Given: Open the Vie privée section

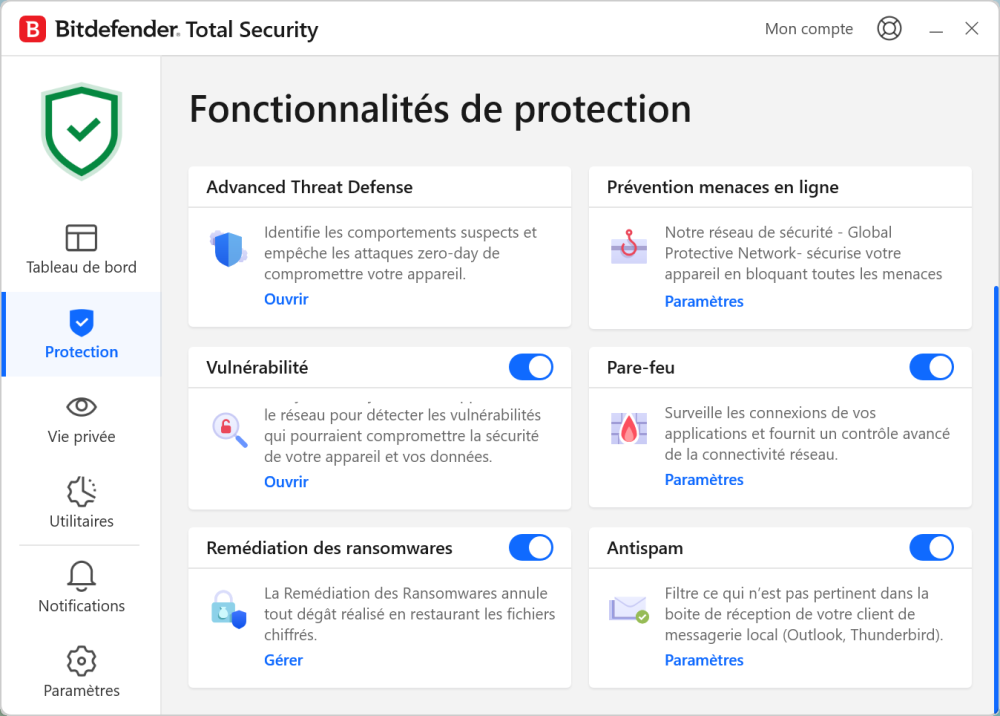Looking at the screenshot, I should click(x=81, y=419).
